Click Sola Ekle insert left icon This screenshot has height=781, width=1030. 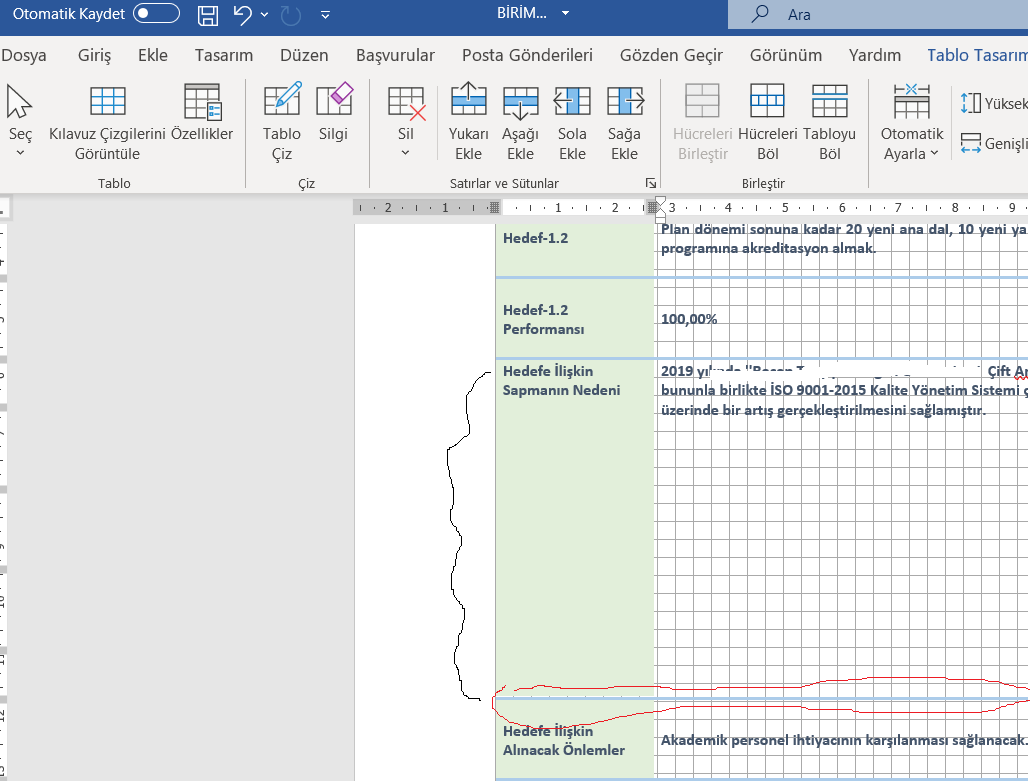(x=572, y=101)
